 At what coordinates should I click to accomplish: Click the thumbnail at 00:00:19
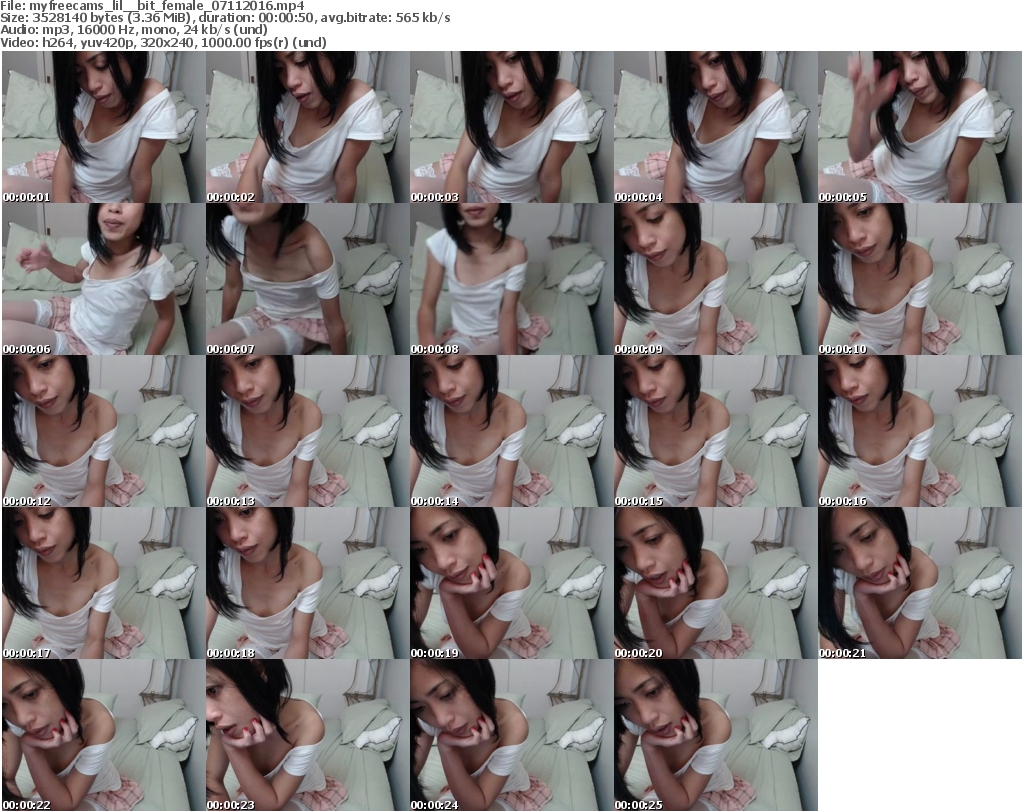510,583
